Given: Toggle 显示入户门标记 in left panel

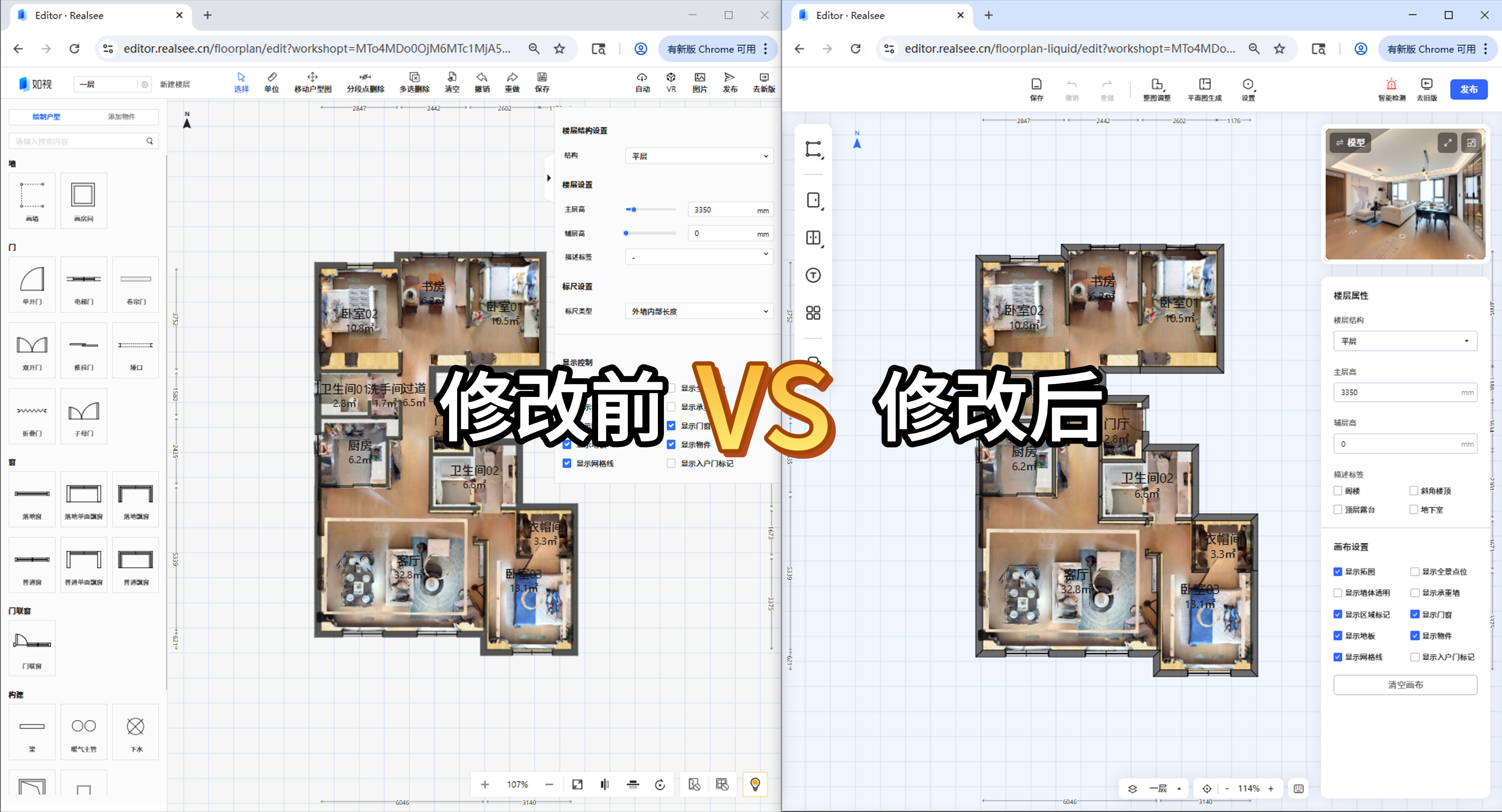Looking at the screenshot, I should [671, 463].
